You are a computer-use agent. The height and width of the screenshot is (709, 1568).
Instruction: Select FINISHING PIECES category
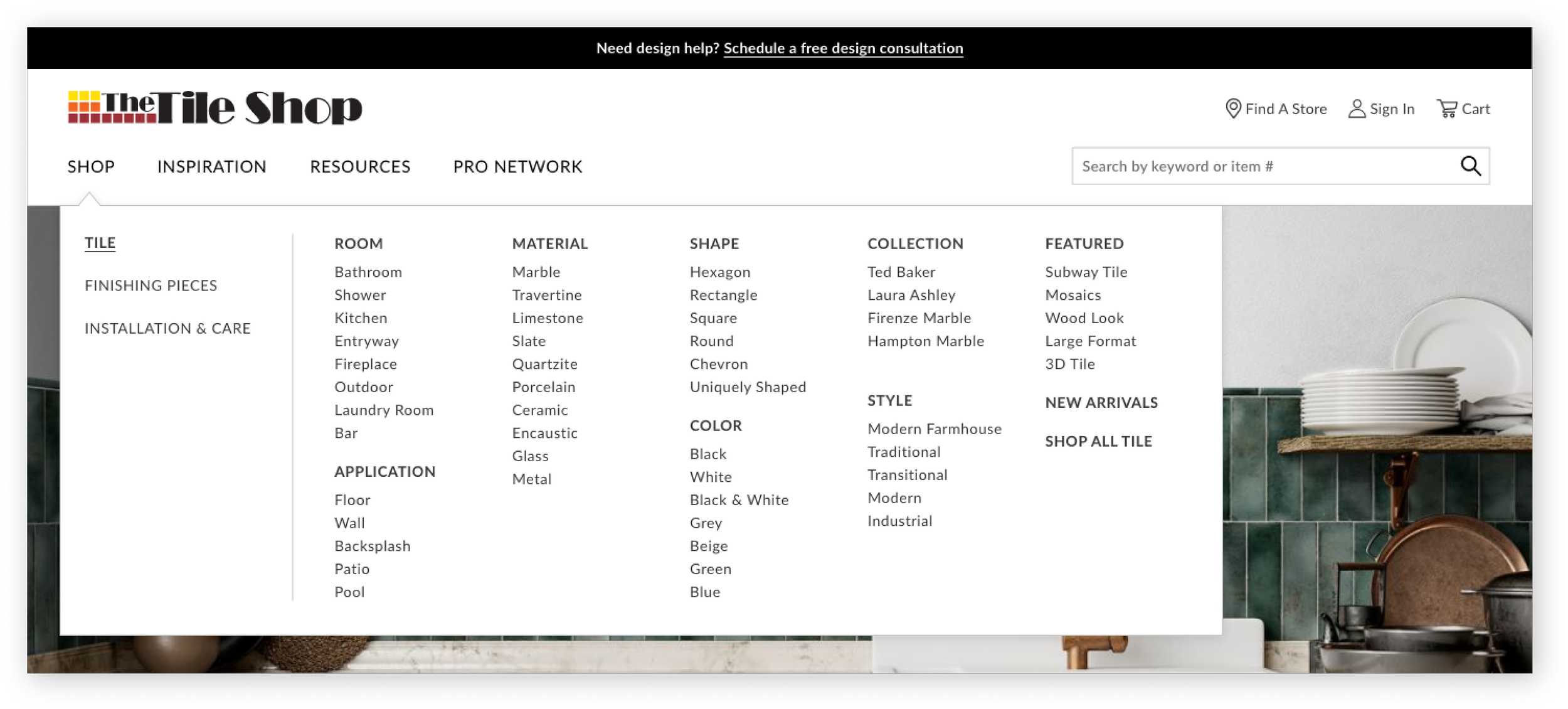pyautogui.click(x=151, y=285)
